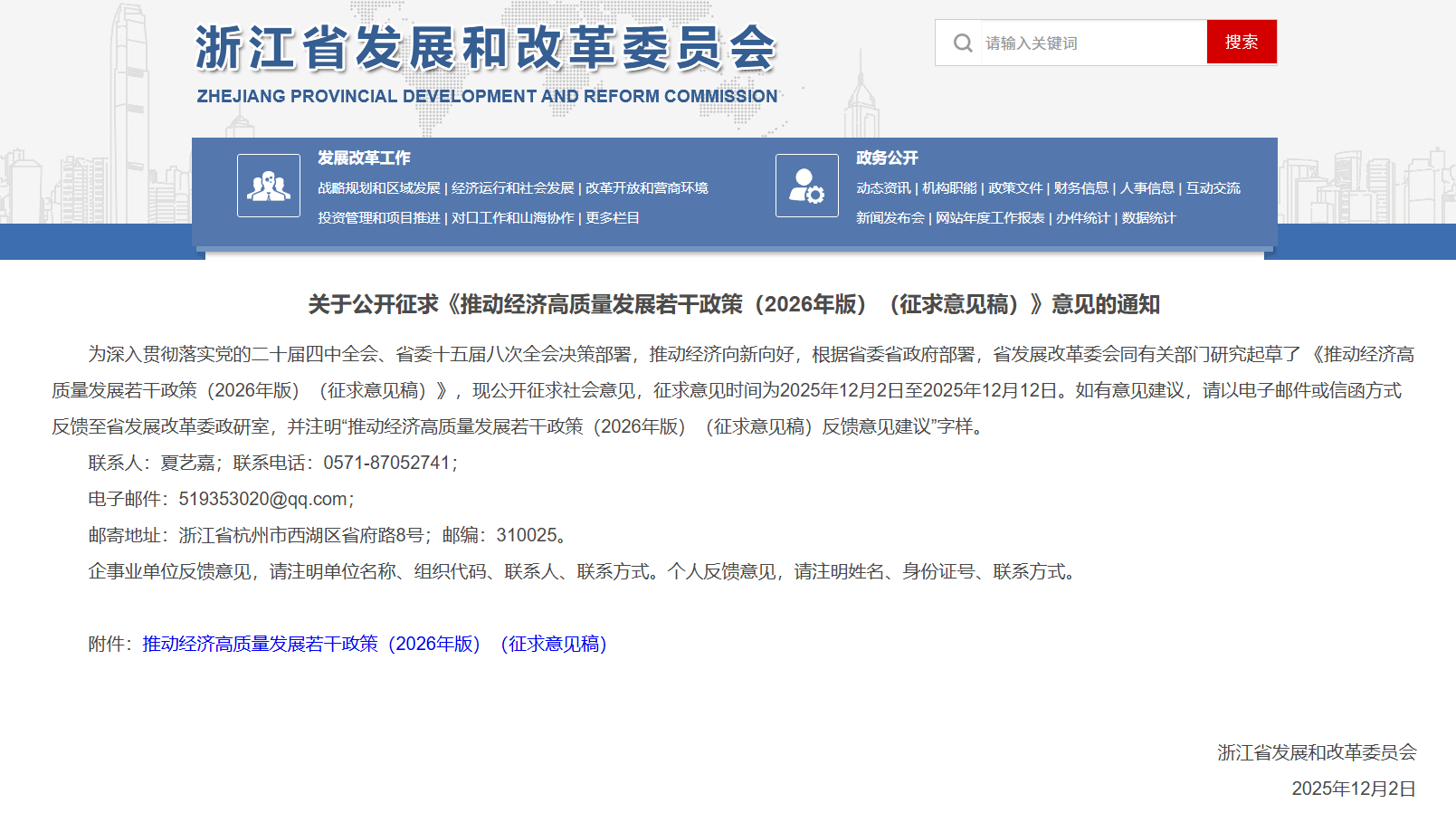This screenshot has width=1456, height=832.
Task: Open 投资管理和项目推进 section
Action: 378,218
